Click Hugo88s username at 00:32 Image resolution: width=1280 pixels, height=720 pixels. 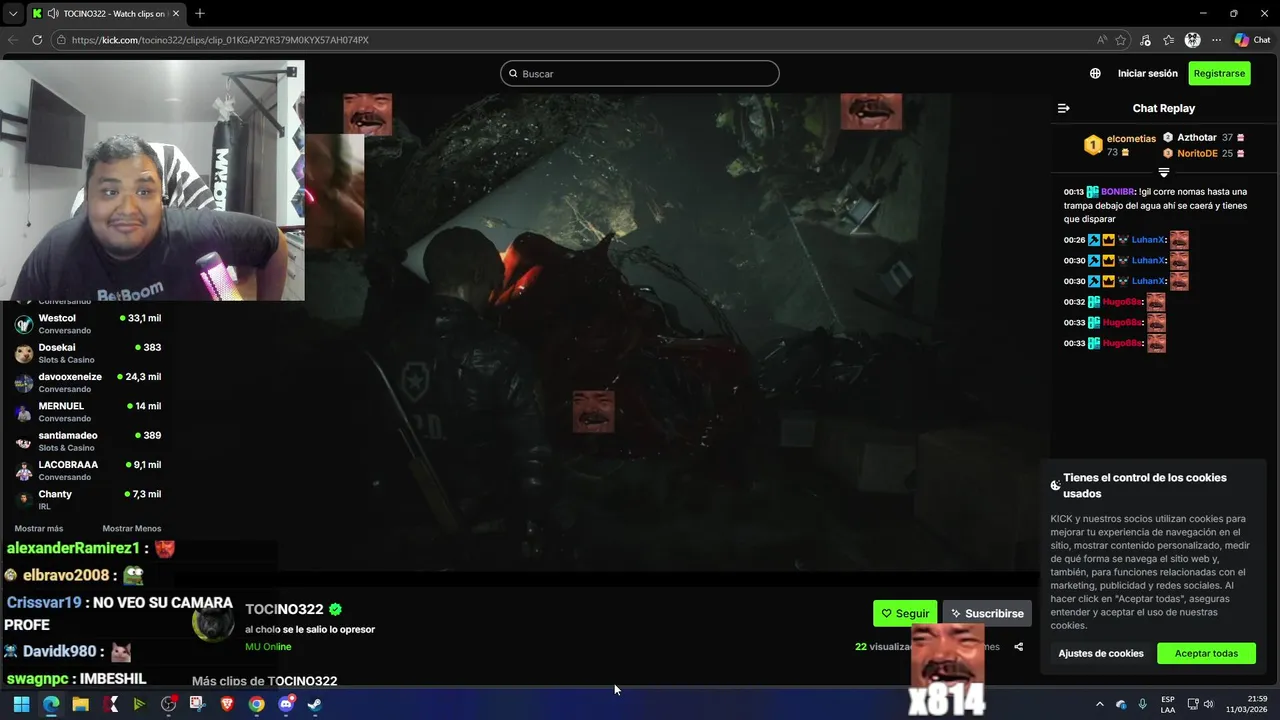[1122, 302]
